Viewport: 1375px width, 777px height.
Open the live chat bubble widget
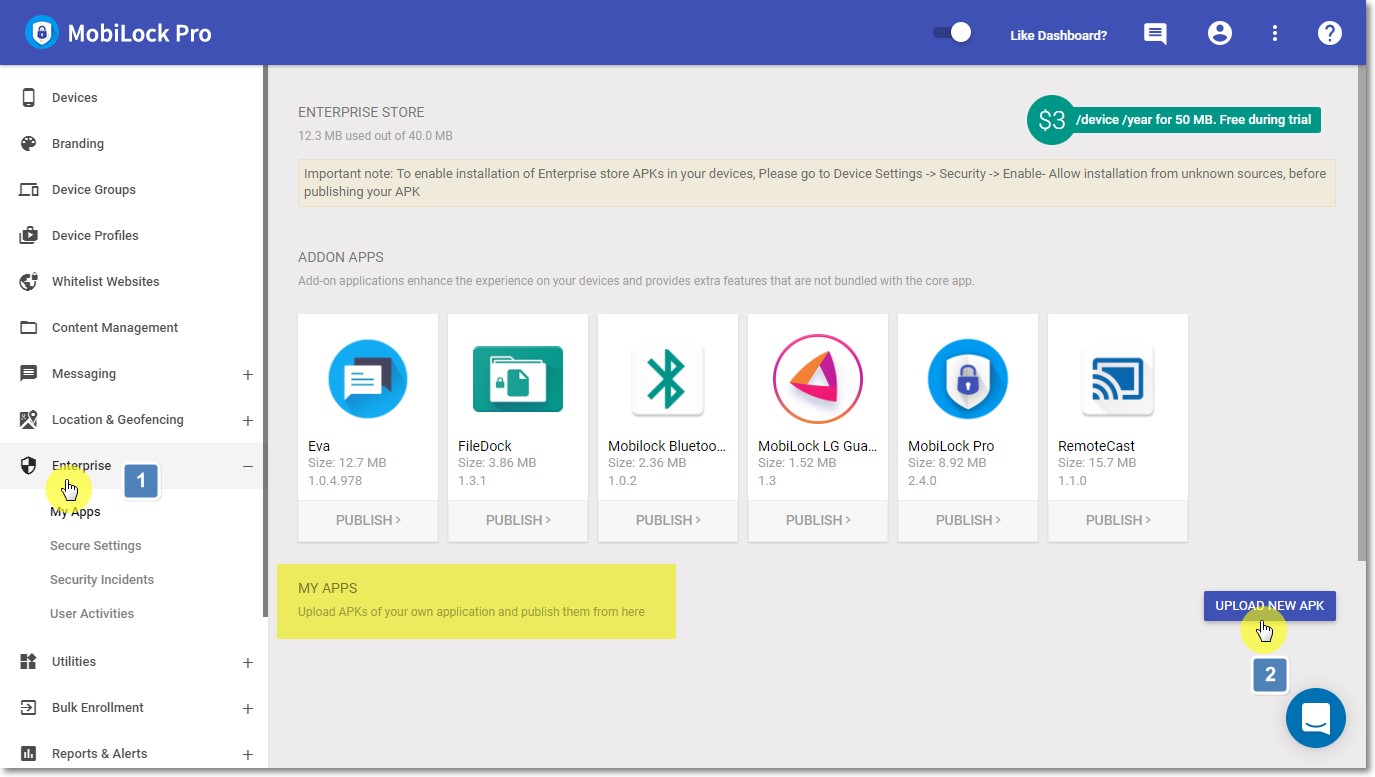point(1316,718)
